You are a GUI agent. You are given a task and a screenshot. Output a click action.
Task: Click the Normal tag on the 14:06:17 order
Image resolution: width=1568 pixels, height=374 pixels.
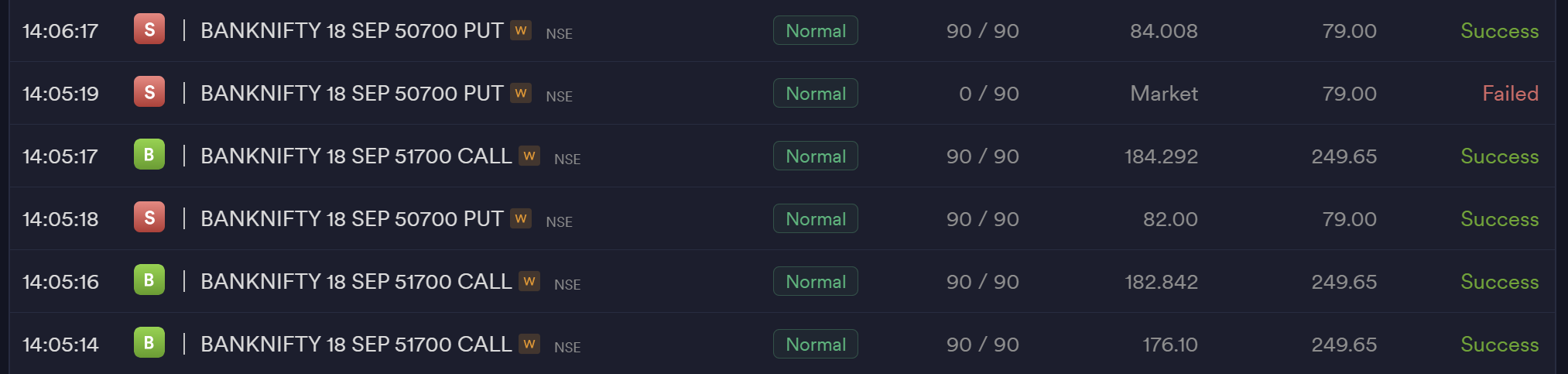click(816, 31)
